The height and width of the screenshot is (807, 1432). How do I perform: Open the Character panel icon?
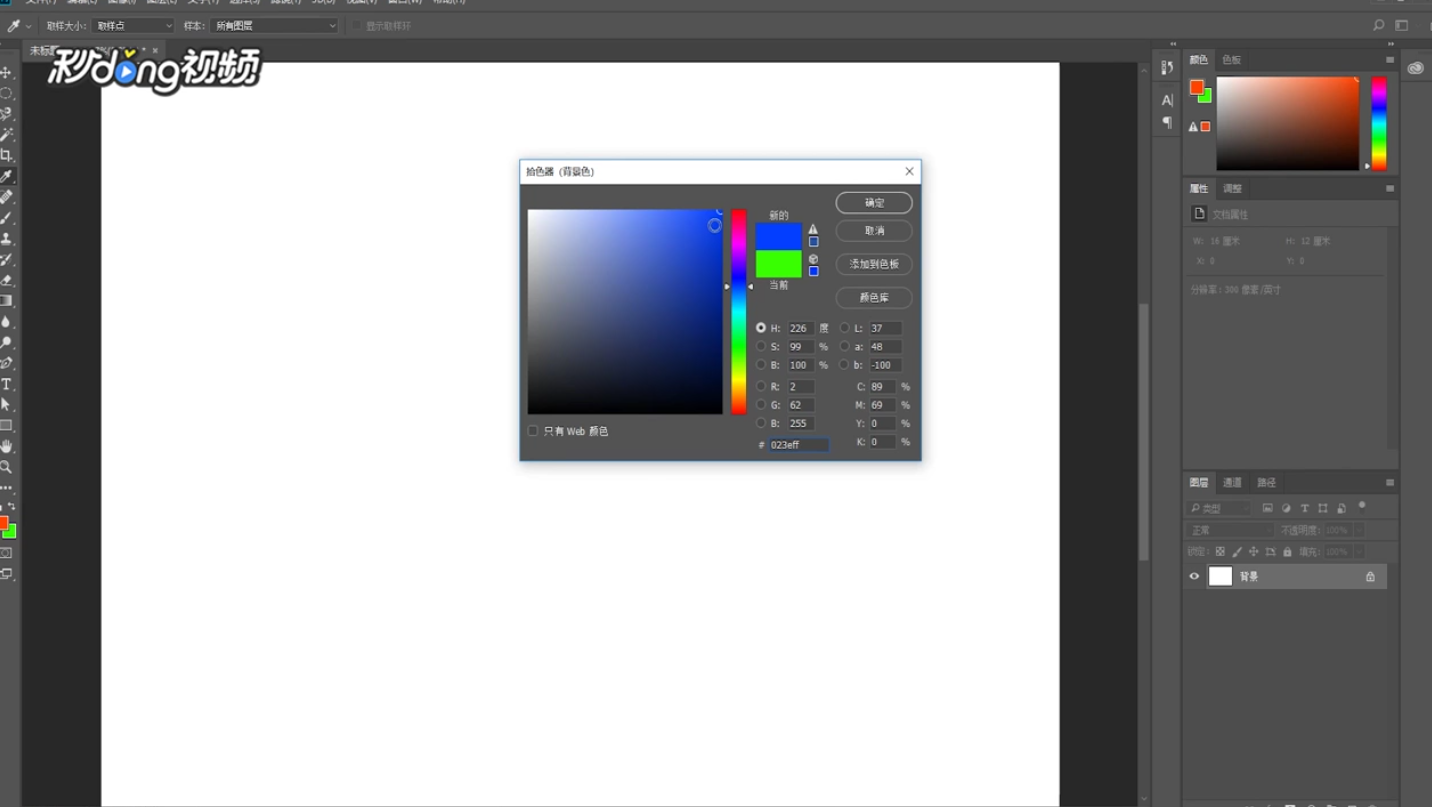pos(1167,100)
